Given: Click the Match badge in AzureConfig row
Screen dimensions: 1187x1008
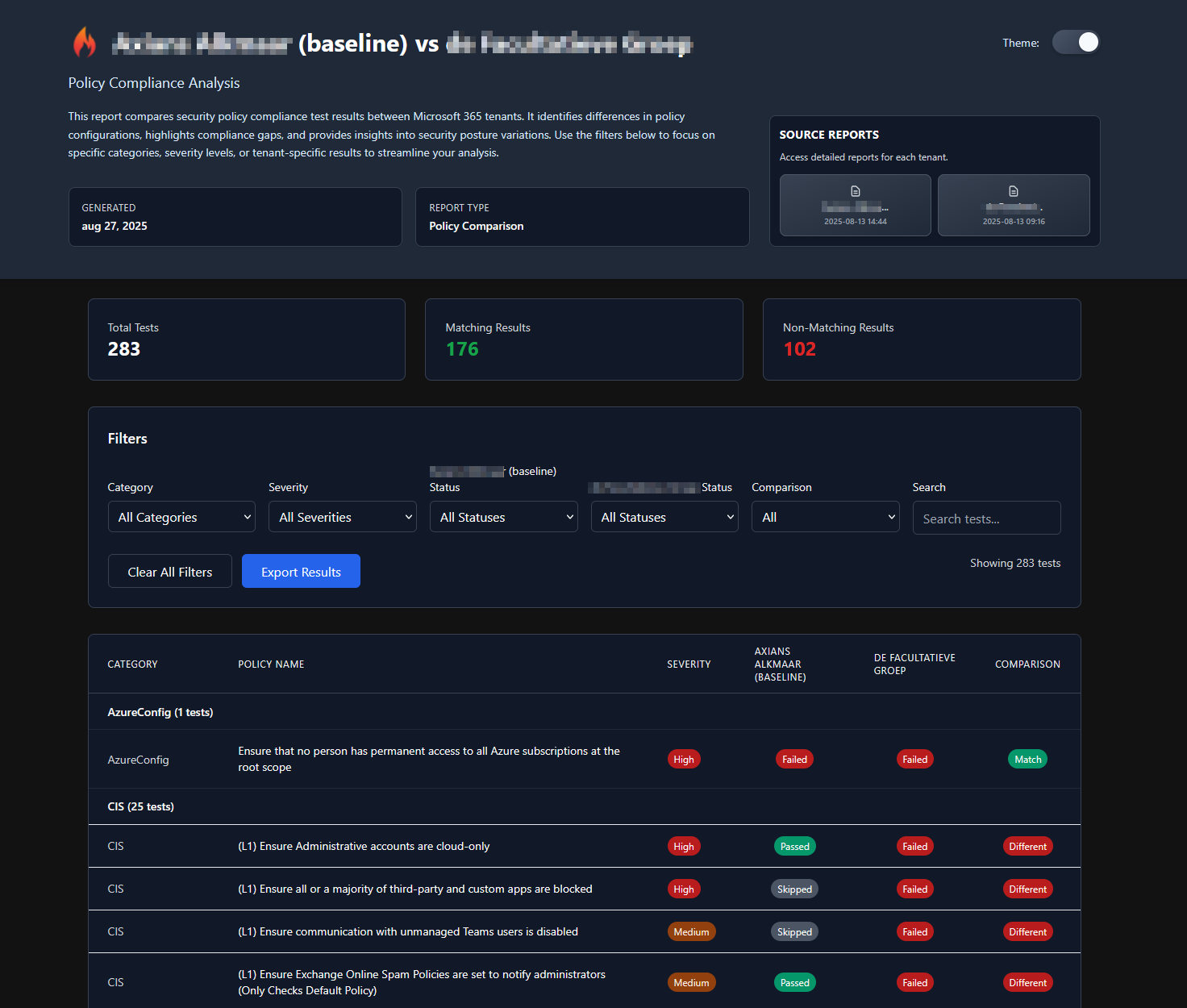Looking at the screenshot, I should [x=1027, y=760].
